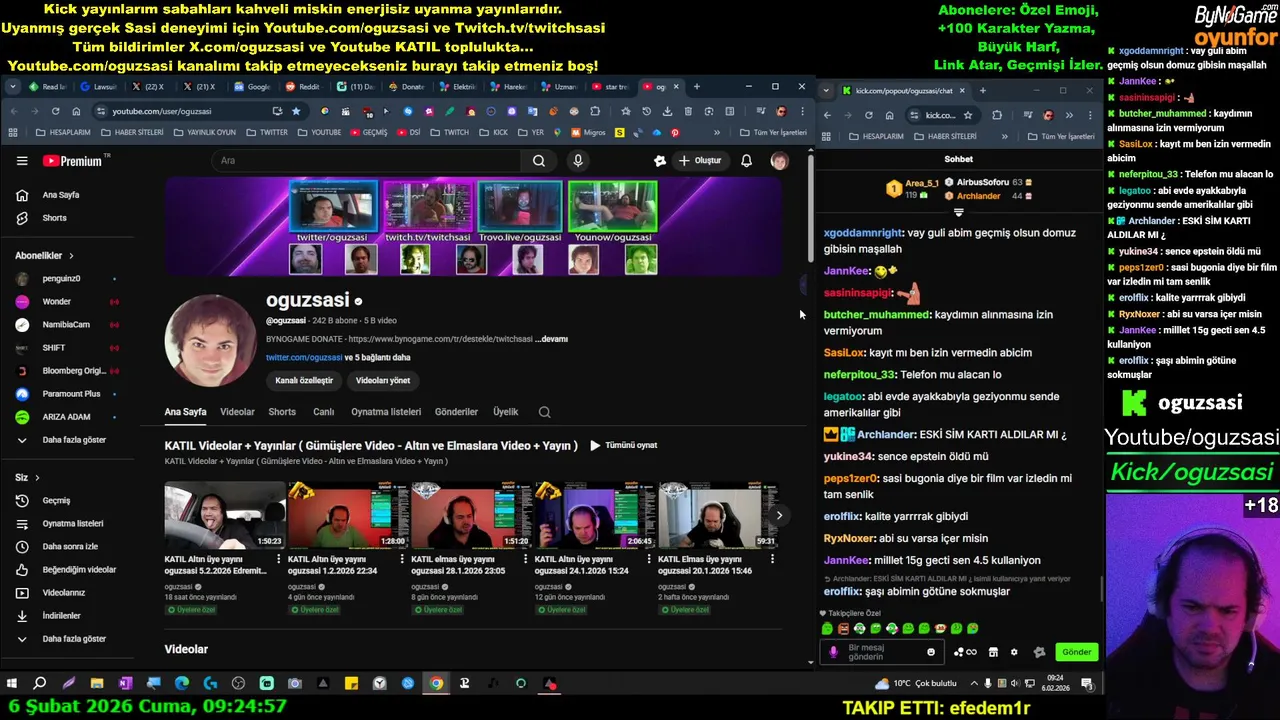Switch to Canlı channel tab

pyautogui.click(x=324, y=412)
